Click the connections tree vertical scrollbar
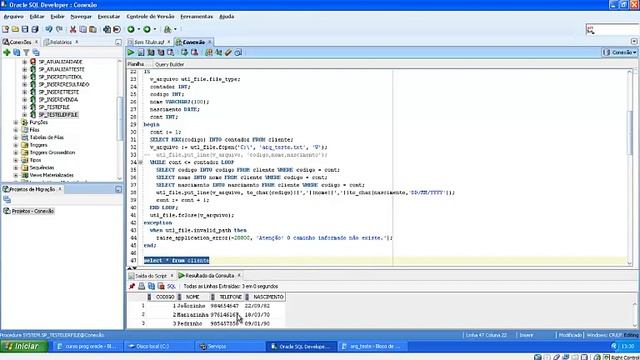The width and height of the screenshot is (640, 360). (x=120, y=119)
